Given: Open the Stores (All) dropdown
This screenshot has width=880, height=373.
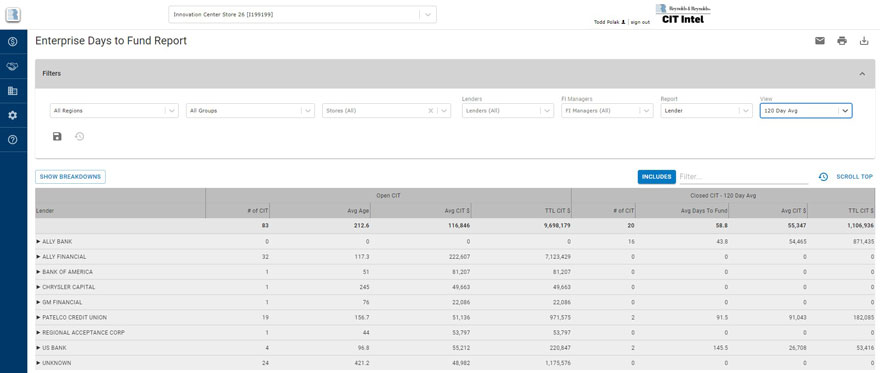Looking at the screenshot, I should tap(387, 111).
